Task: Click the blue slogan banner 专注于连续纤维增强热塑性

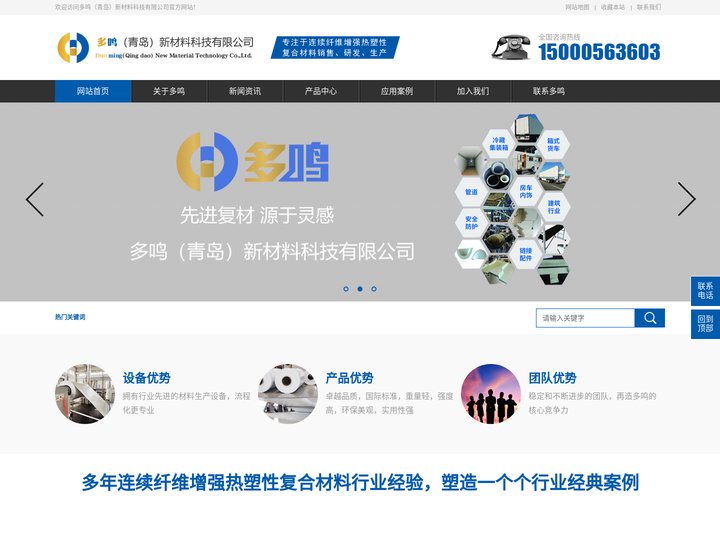Action: click(335, 47)
